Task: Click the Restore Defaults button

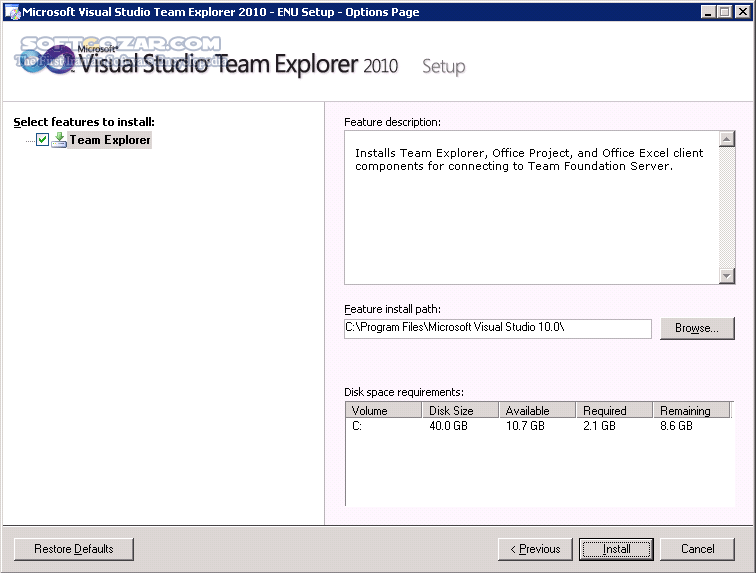Action: click(74, 549)
